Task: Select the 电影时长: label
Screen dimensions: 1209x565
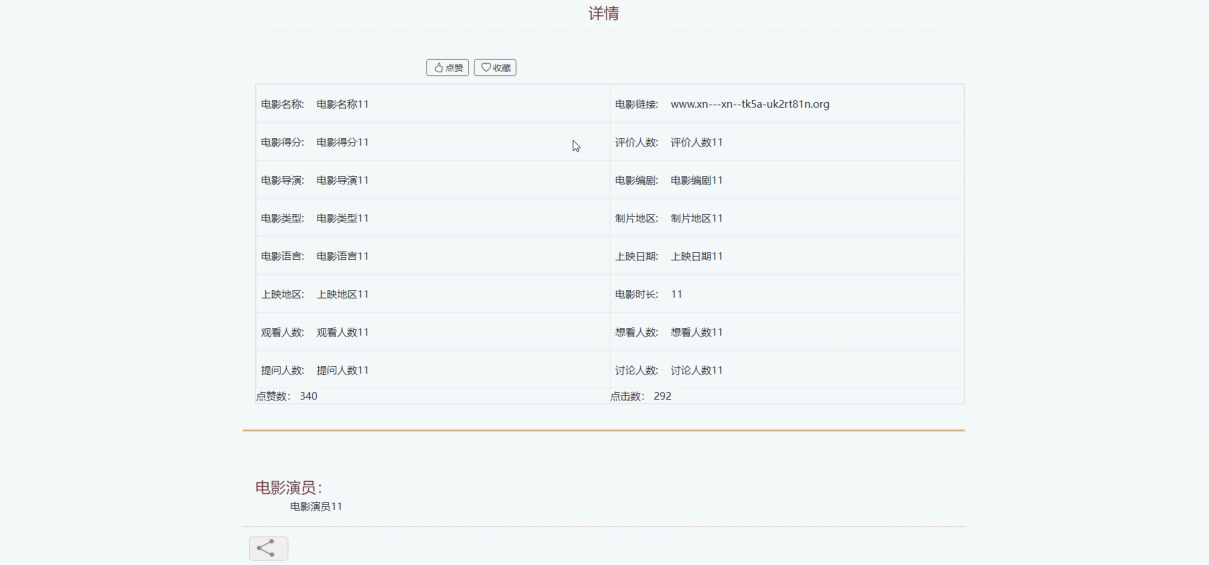Action: (x=637, y=294)
